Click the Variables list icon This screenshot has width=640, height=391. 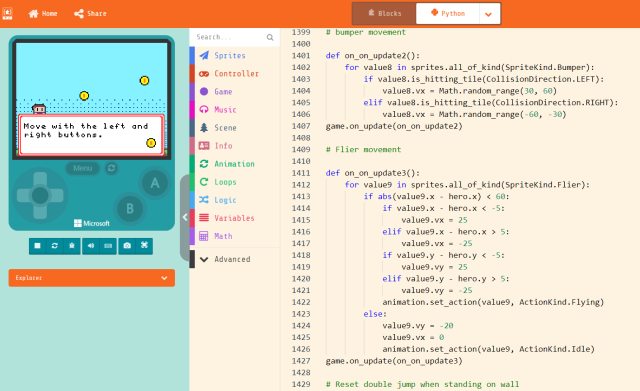point(204,218)
